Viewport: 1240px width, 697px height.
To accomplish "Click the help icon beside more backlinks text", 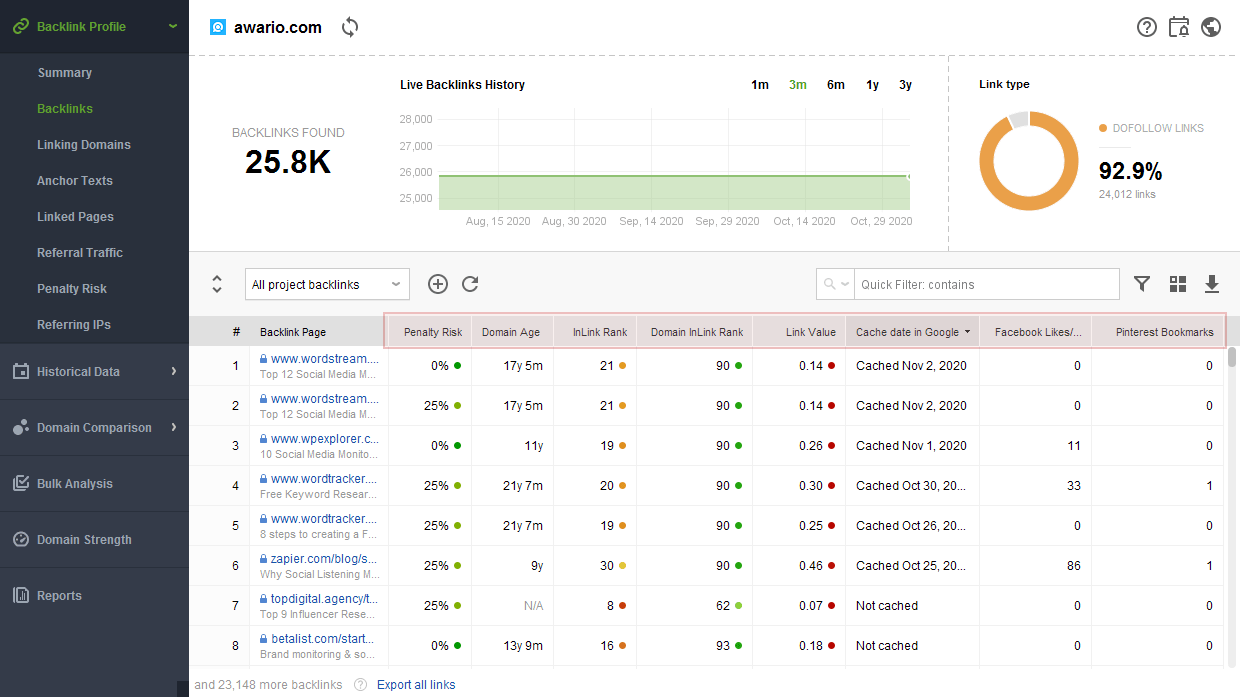I will coord(360,685).
